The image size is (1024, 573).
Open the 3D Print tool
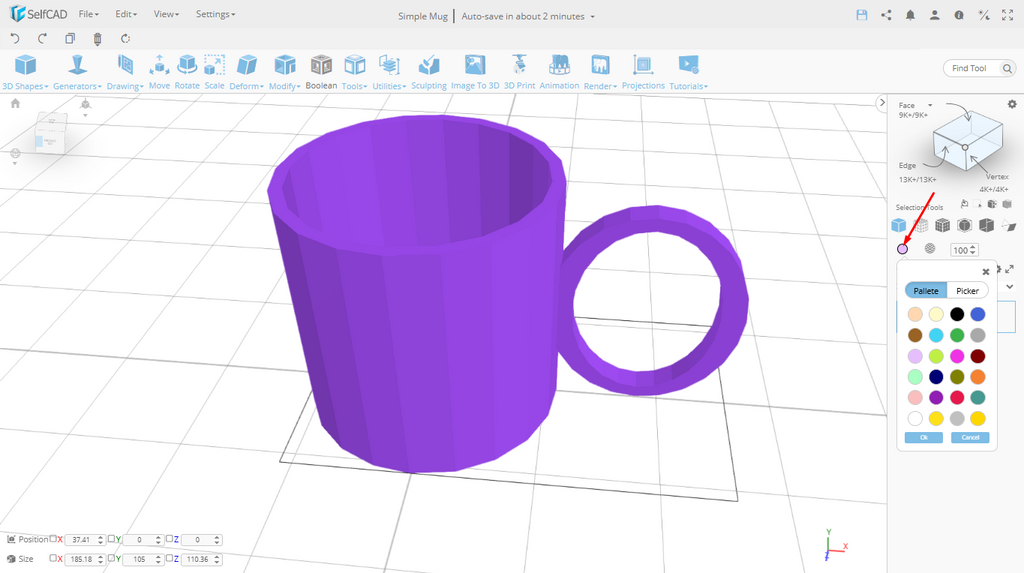pos(519,73)
